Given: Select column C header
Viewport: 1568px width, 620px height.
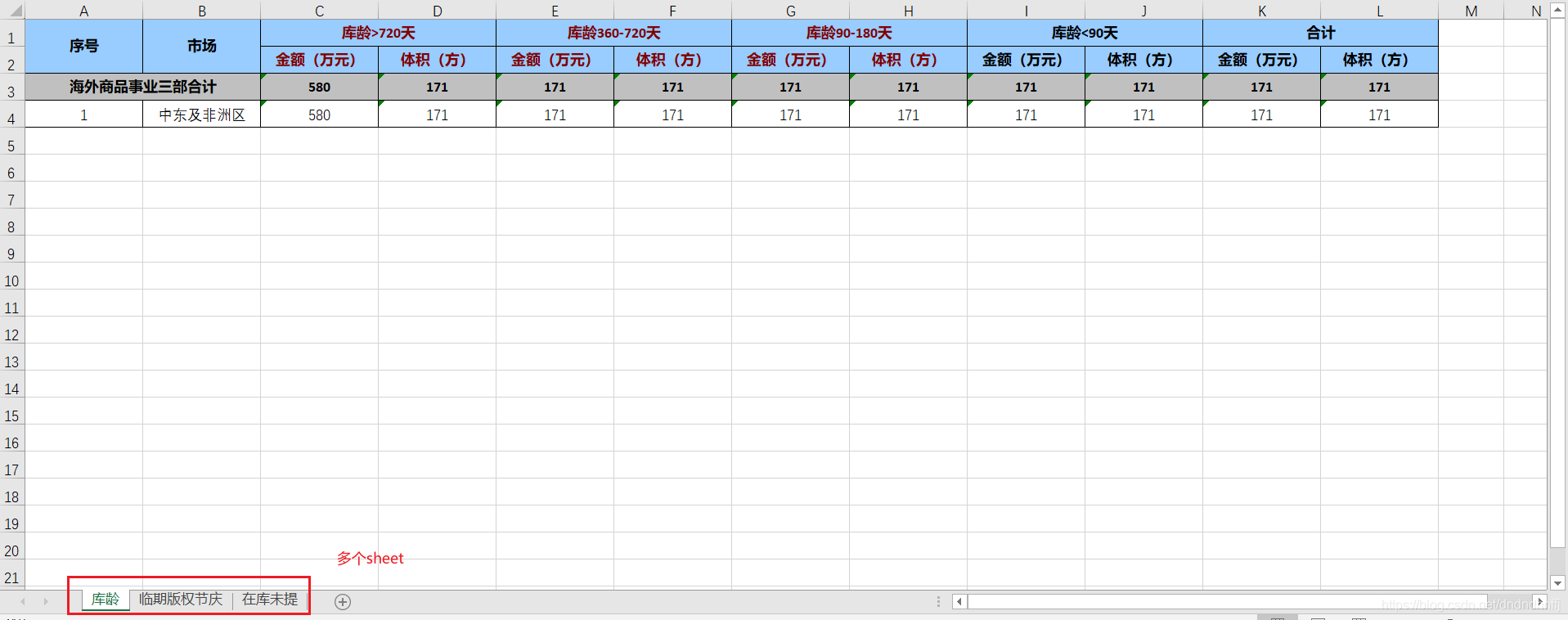Looking at the screenshot, I should [x=320, y=11].
